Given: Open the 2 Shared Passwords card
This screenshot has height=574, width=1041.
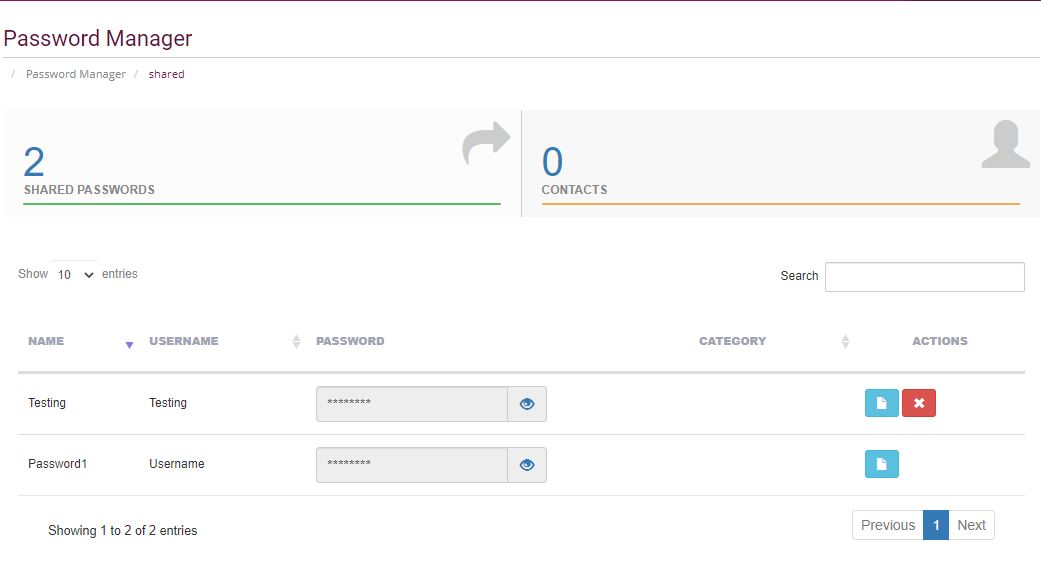Looking at the screenshot, I should tap(262, 163).
